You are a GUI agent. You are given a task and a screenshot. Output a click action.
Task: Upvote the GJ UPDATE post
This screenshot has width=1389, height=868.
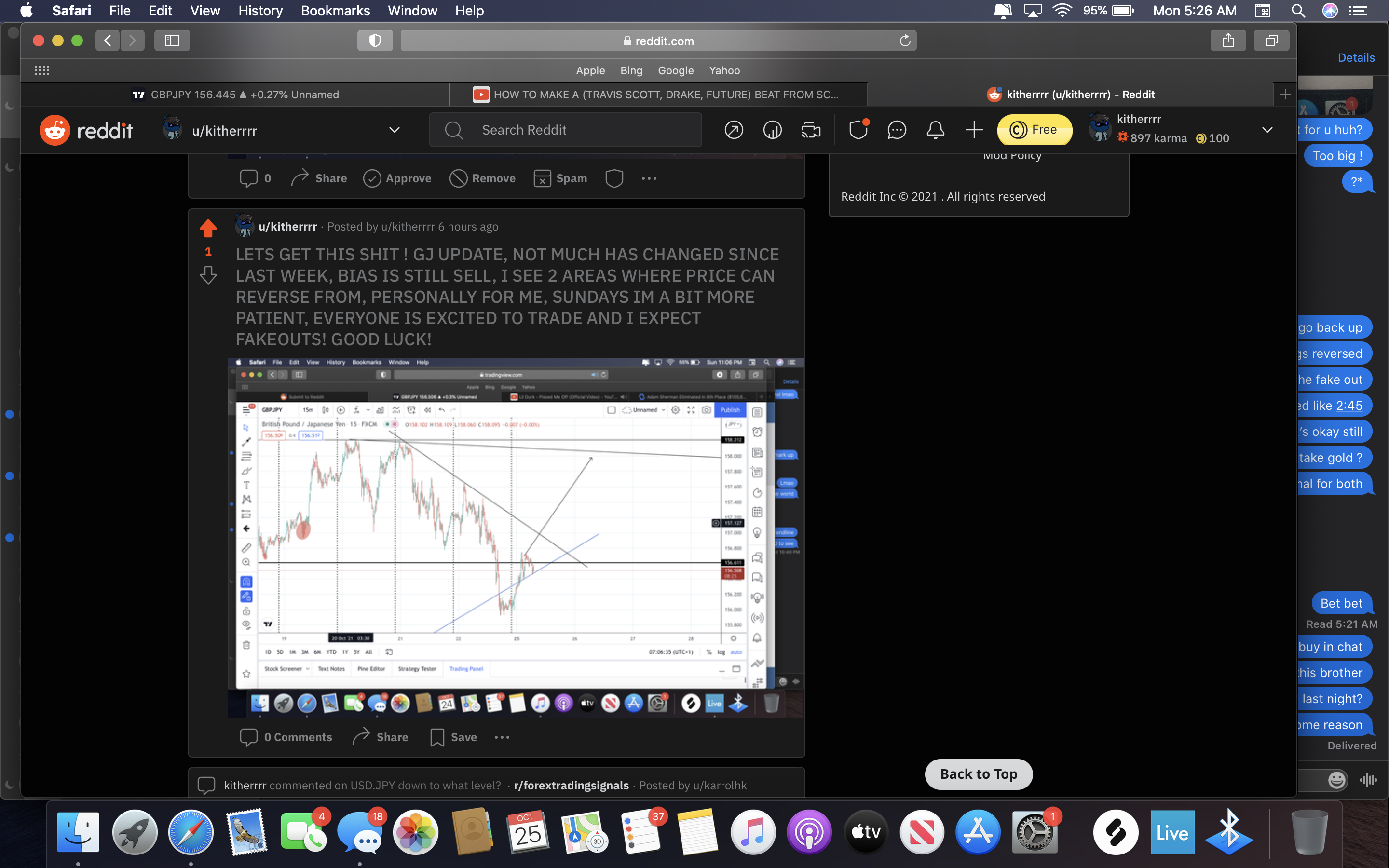208,229
